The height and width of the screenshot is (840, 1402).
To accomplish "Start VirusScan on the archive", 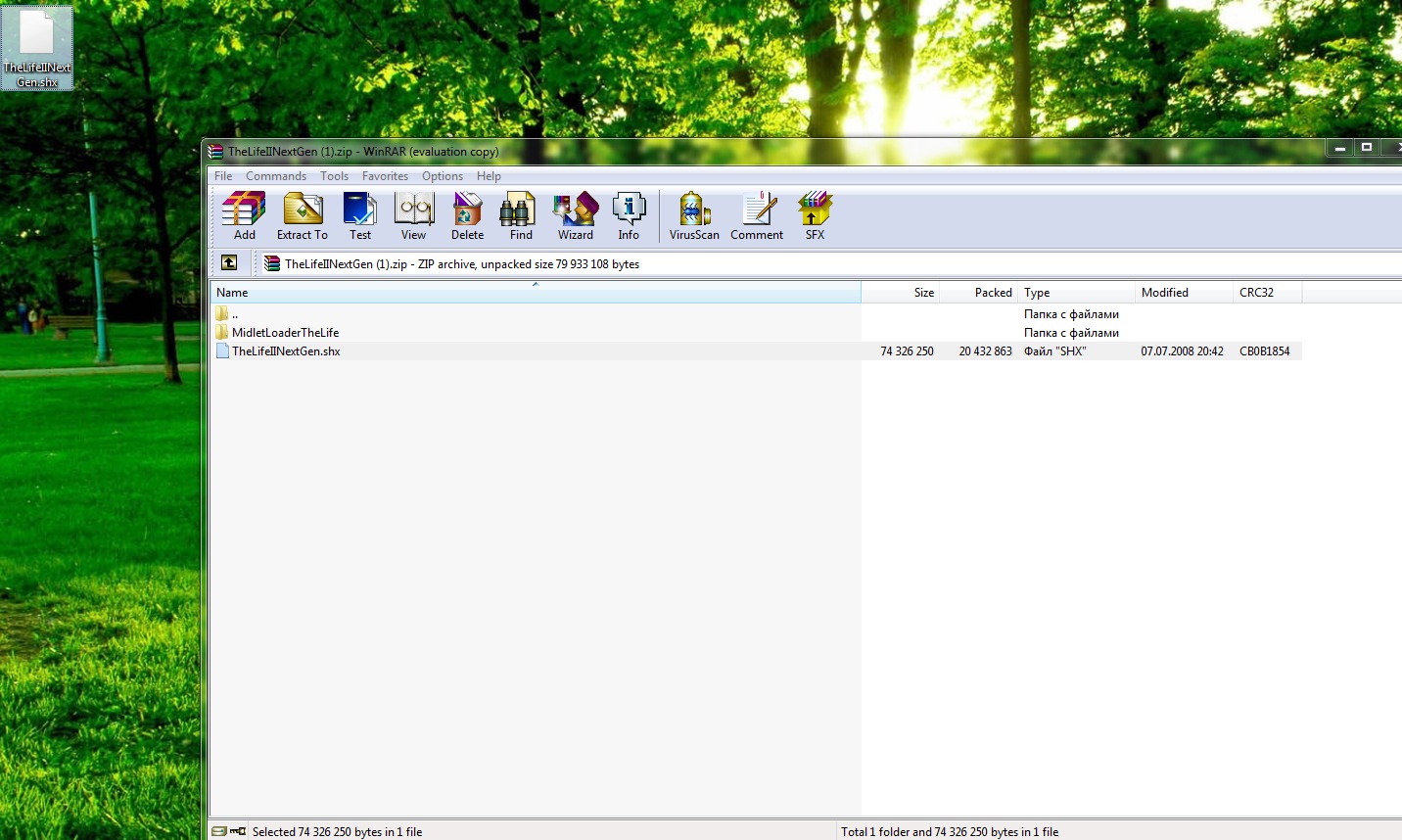I will pos(694,216).
